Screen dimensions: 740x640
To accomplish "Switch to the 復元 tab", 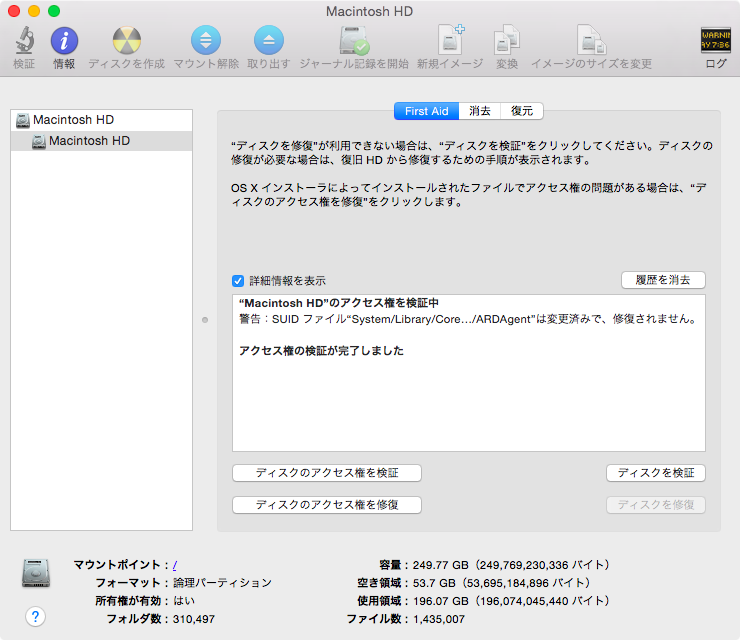I will (x=522, y=111).
